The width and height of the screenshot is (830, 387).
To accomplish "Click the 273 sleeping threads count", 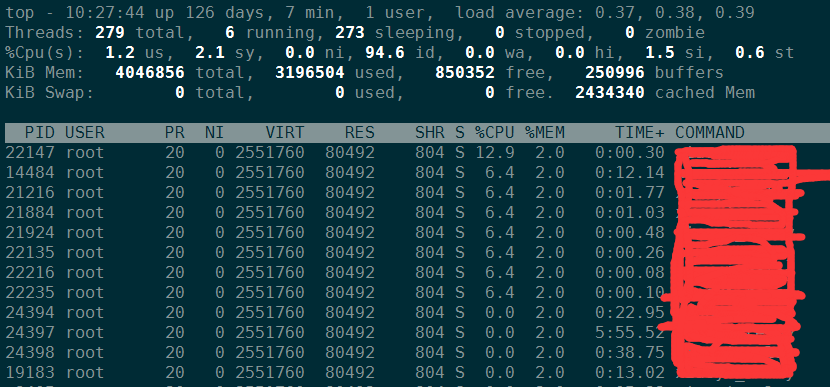I will (x=350, y=33).
